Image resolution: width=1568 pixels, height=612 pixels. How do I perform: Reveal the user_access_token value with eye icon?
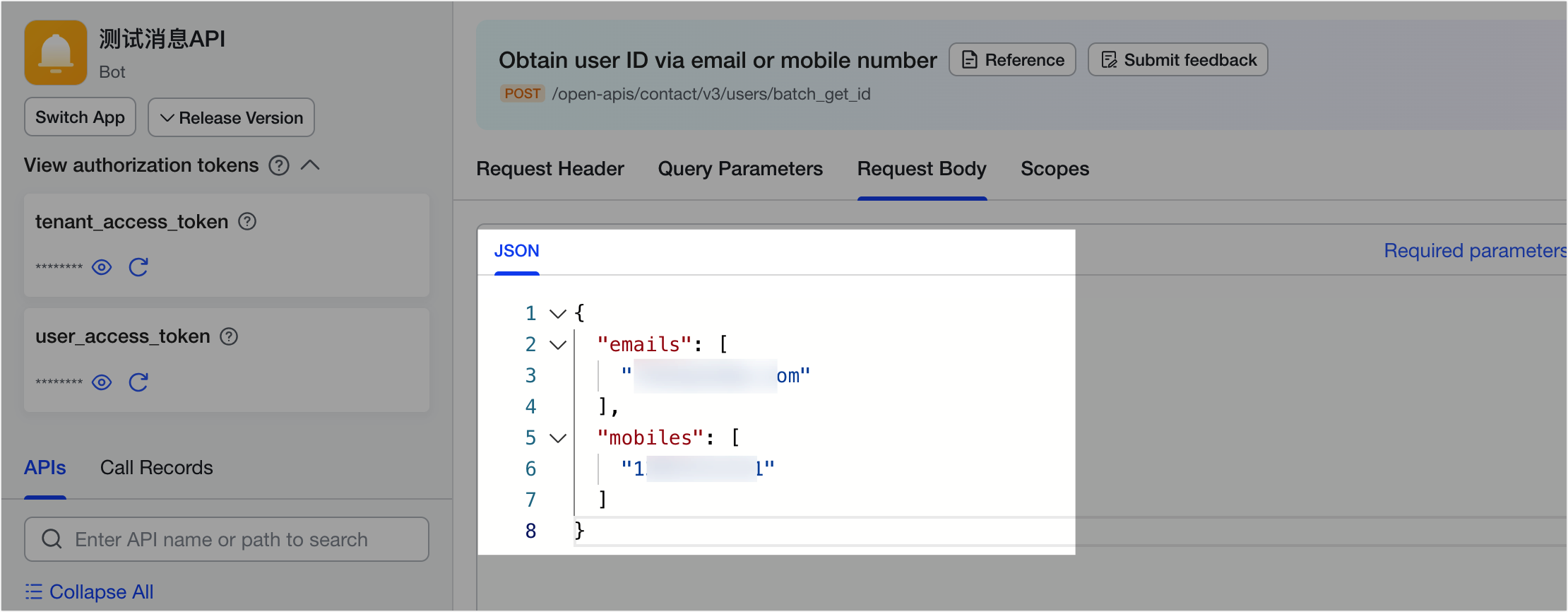coord(102,382)
